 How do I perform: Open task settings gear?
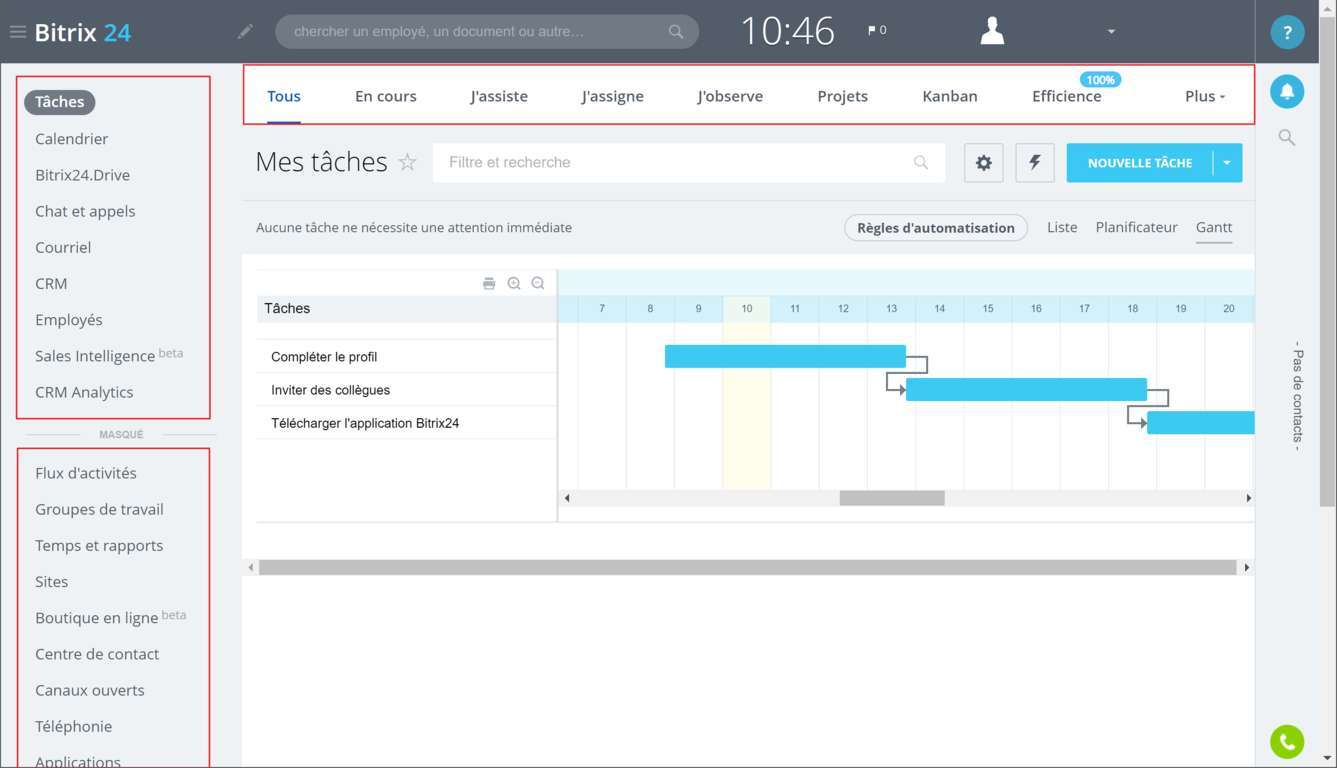pos(984,163)
